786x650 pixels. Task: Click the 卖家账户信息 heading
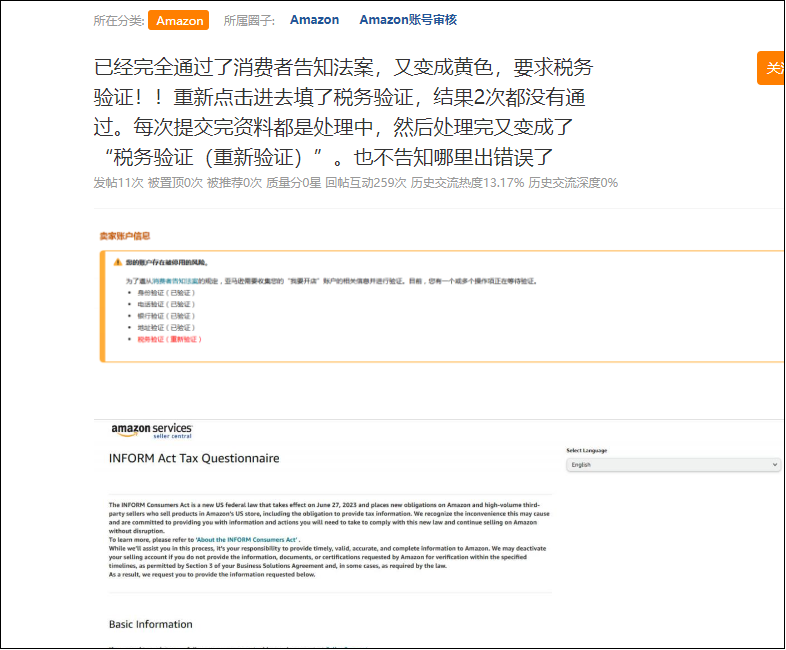(x=125, y=236)
